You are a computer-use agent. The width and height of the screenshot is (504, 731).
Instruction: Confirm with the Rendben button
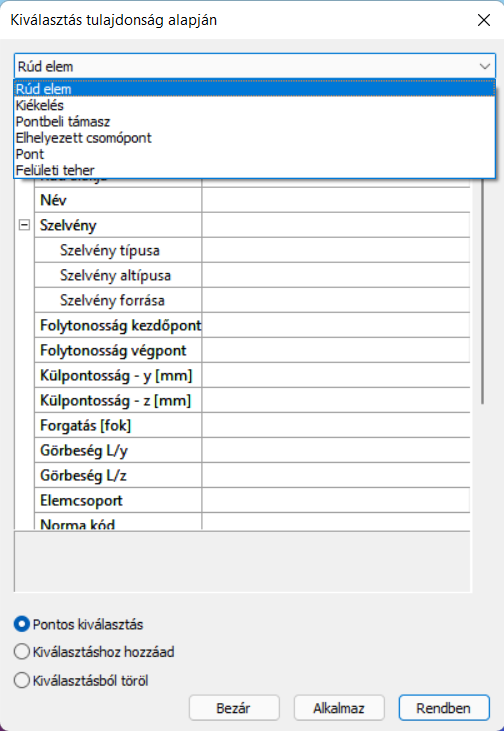pos(444,708)
